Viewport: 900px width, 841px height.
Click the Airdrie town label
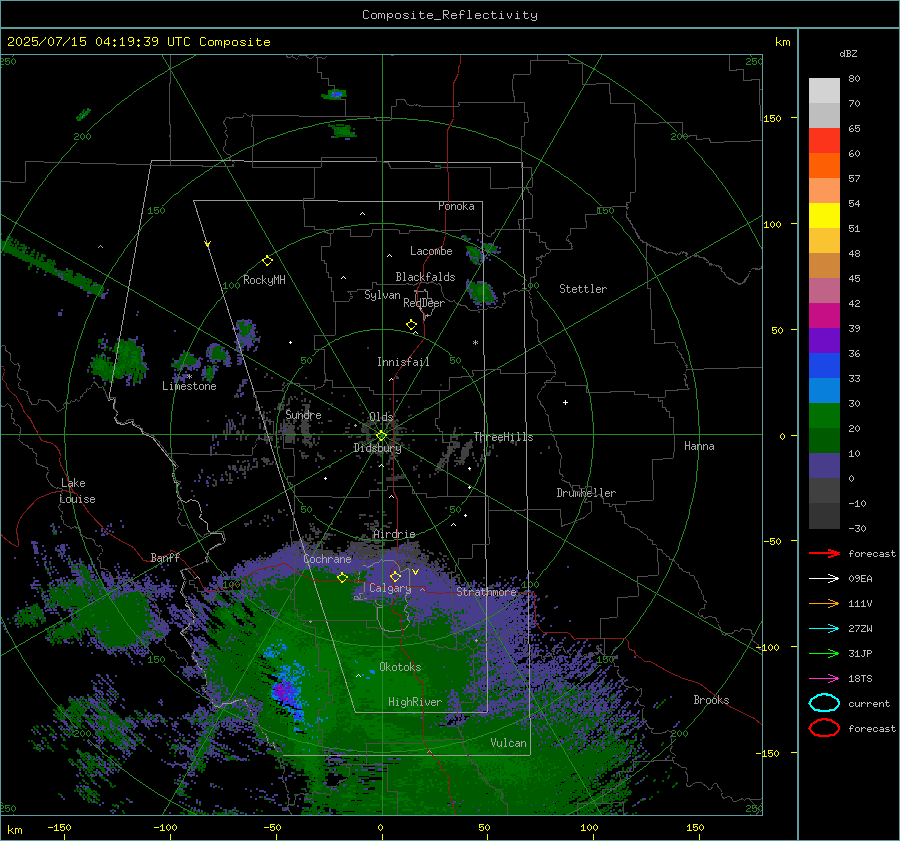tap(394, 534)
